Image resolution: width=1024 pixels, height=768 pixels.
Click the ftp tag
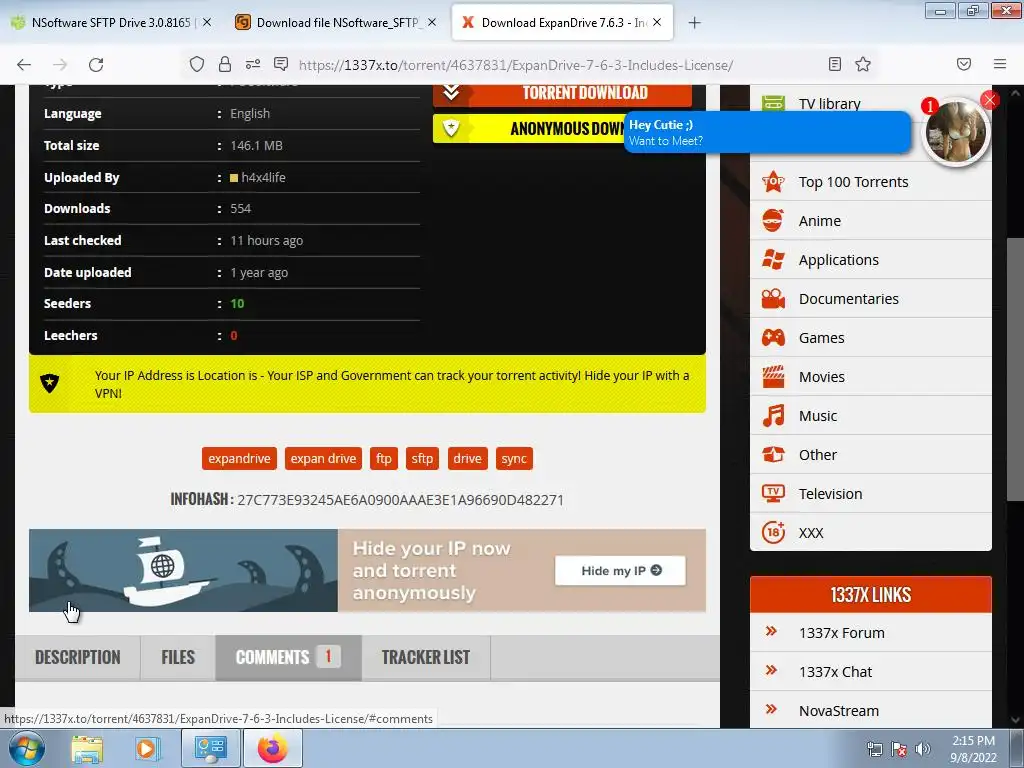(383, 458)
